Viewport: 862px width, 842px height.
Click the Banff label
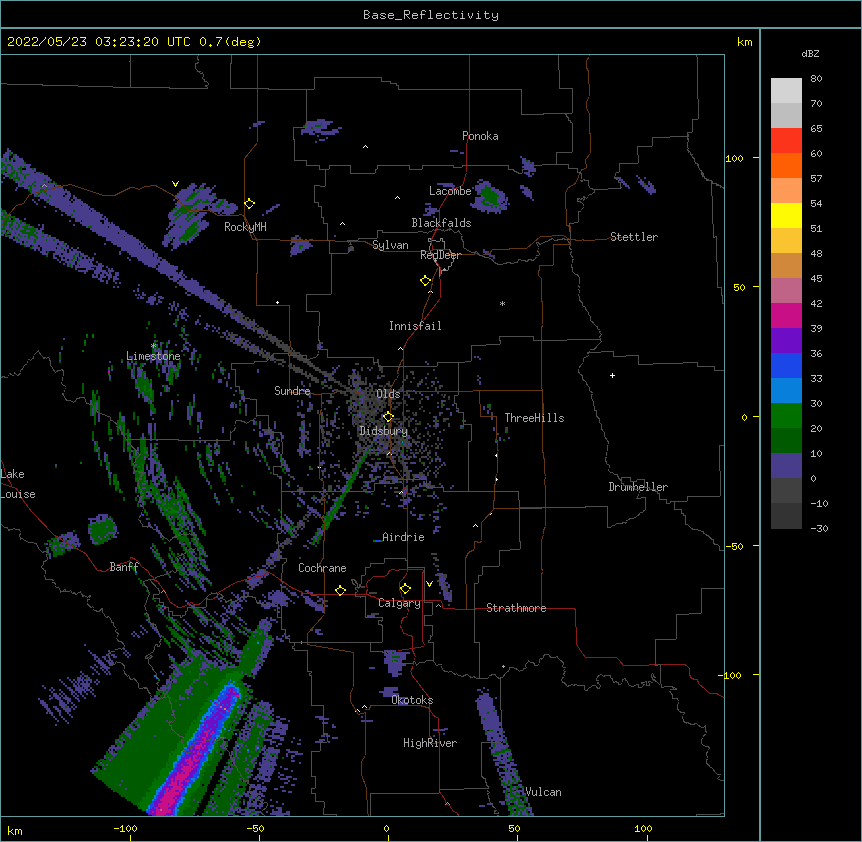click(124, 567)
